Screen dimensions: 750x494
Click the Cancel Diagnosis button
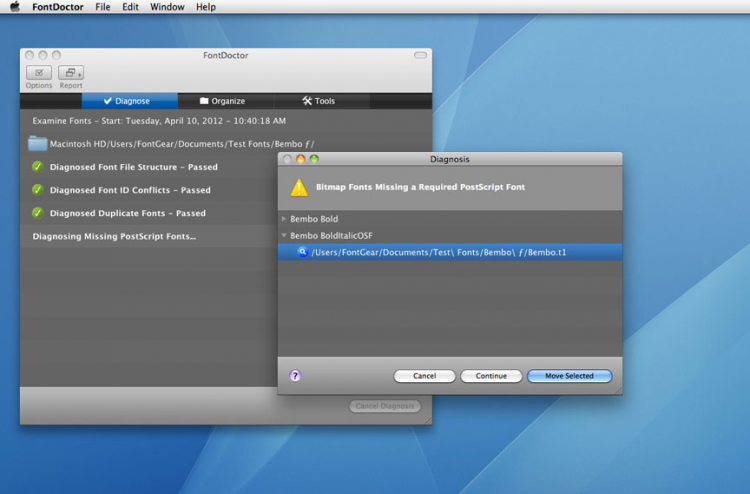pyautogui.click(x=385, y=406)
